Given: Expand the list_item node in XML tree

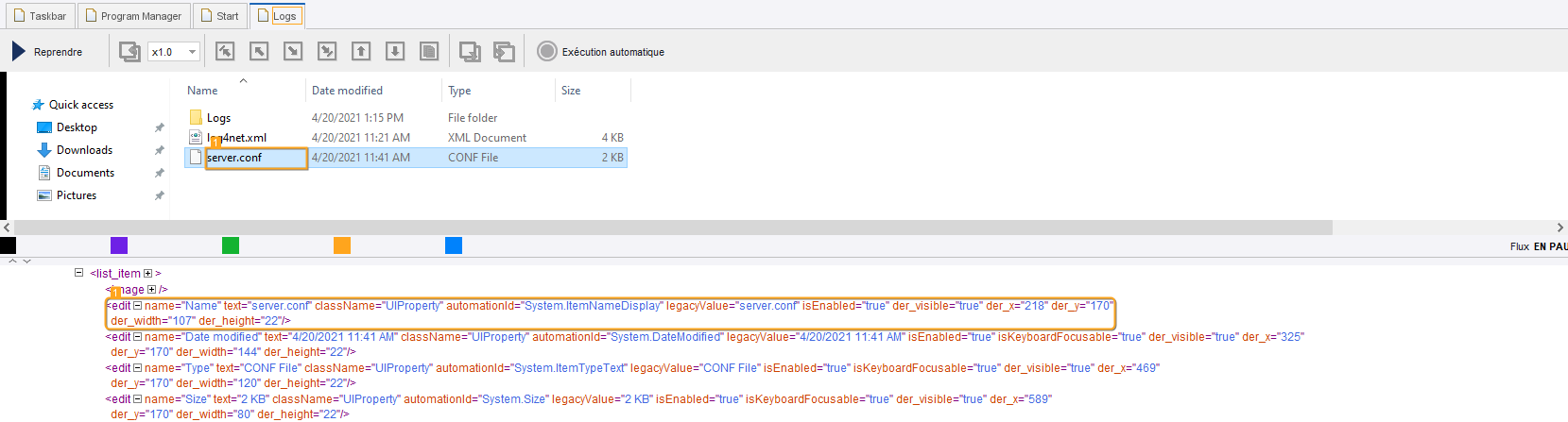Looking at the screenshot, I should [x=147, y=274].
